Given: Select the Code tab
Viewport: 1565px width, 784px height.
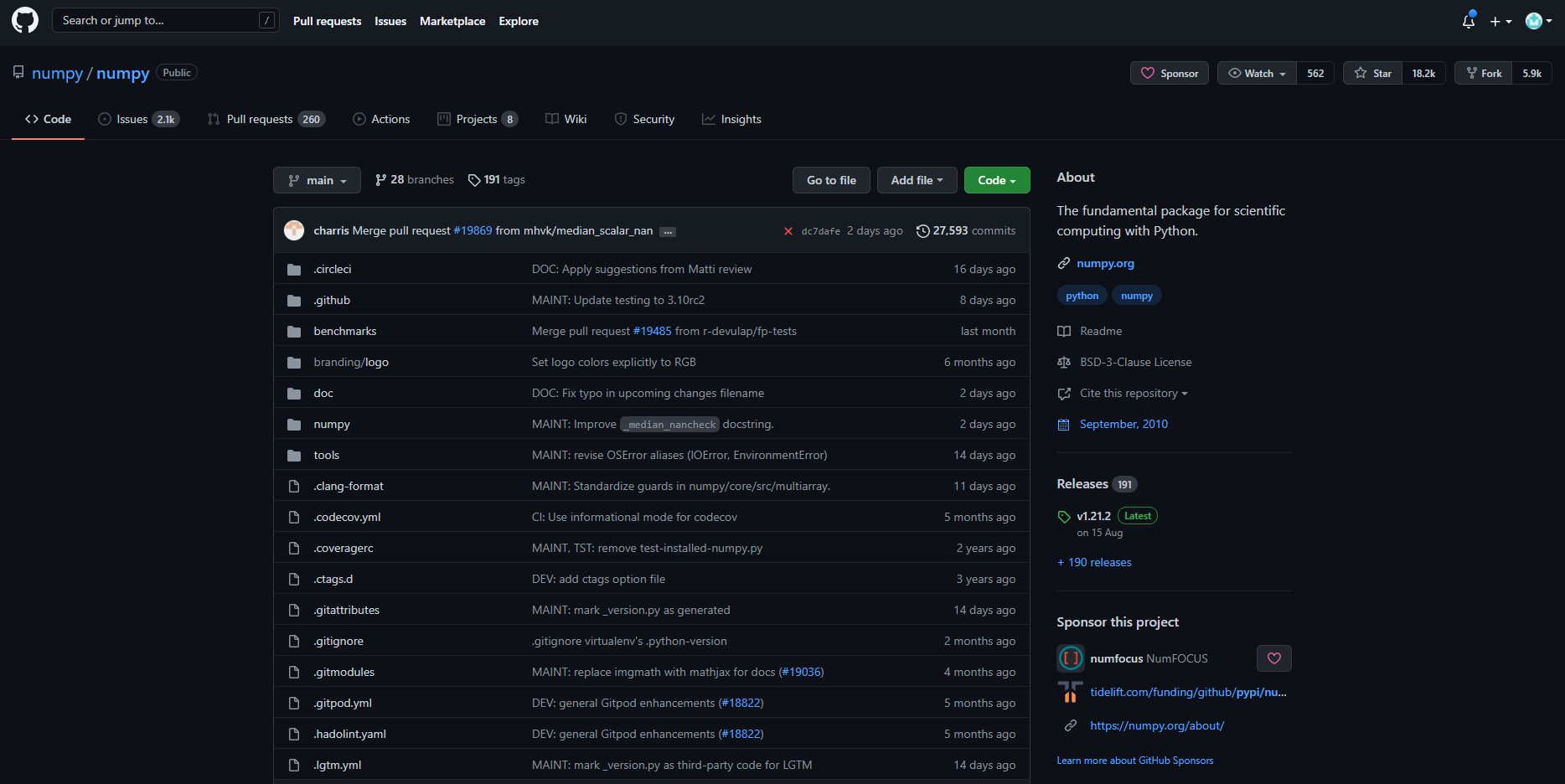Looking at the screenshot, I should click(x=49, y=119).
